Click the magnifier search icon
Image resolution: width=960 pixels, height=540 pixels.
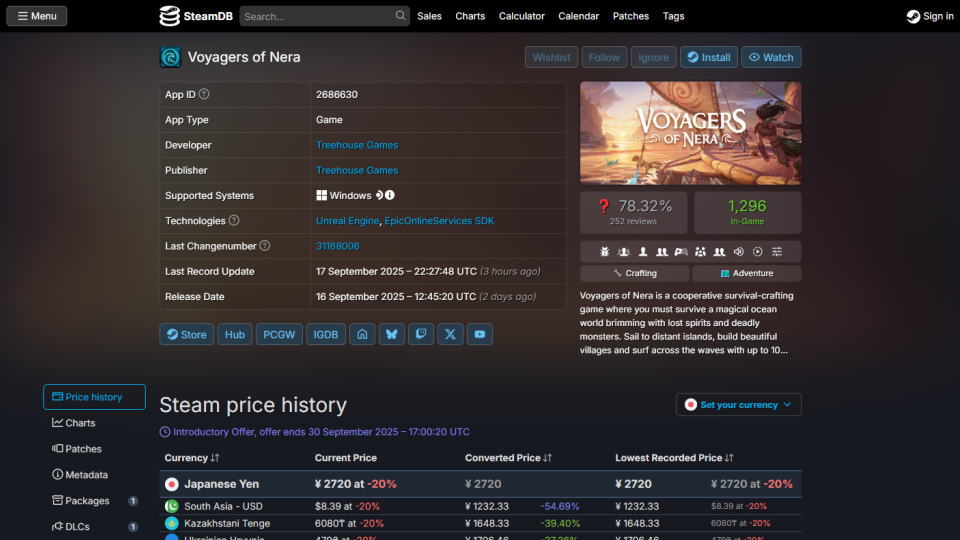[x=400, y=16]
